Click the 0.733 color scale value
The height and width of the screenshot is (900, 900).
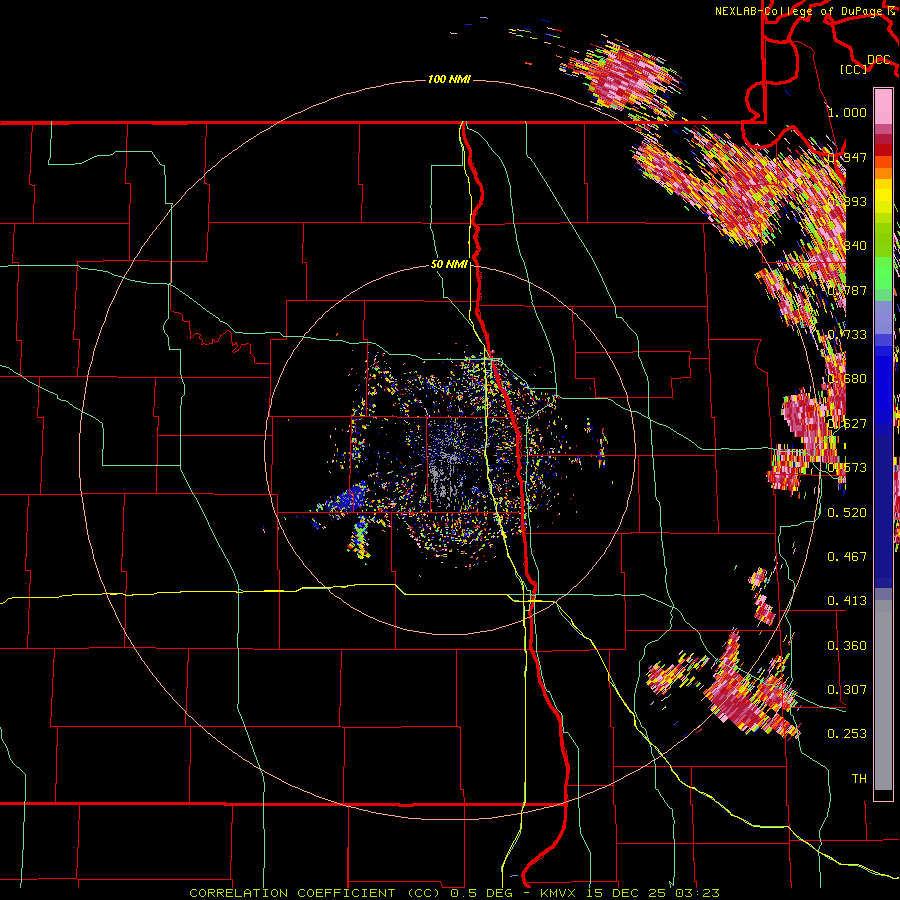(847, 335)
